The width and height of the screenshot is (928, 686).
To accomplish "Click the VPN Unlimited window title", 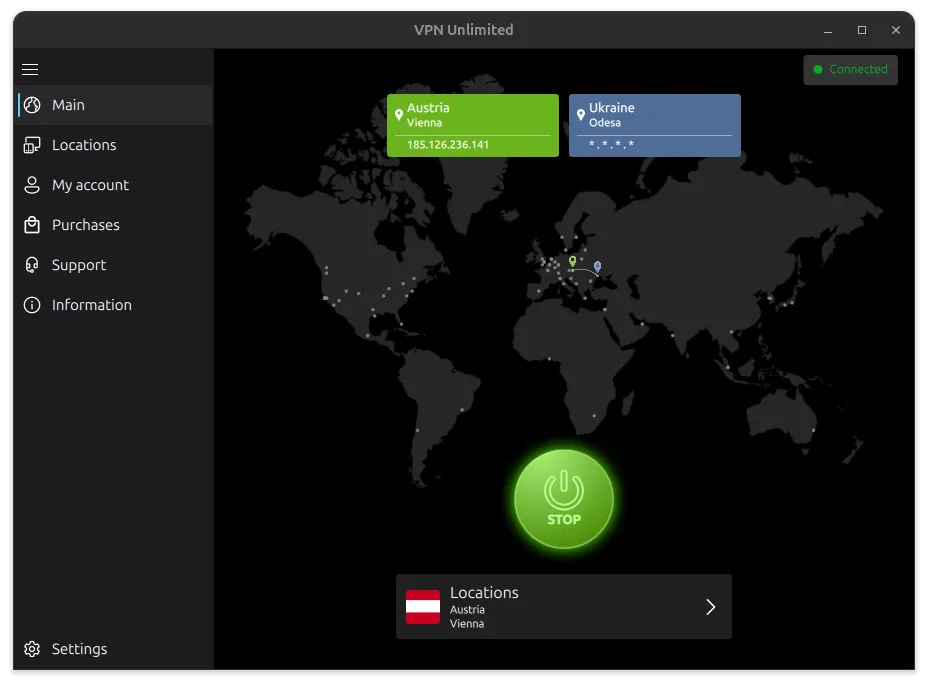I will tap(463, 30).
